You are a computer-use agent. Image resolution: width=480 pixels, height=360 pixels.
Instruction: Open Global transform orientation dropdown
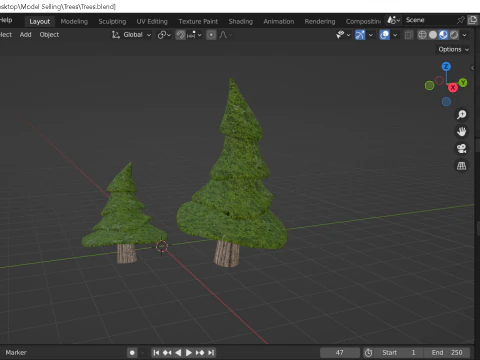(x=132, y=35)
